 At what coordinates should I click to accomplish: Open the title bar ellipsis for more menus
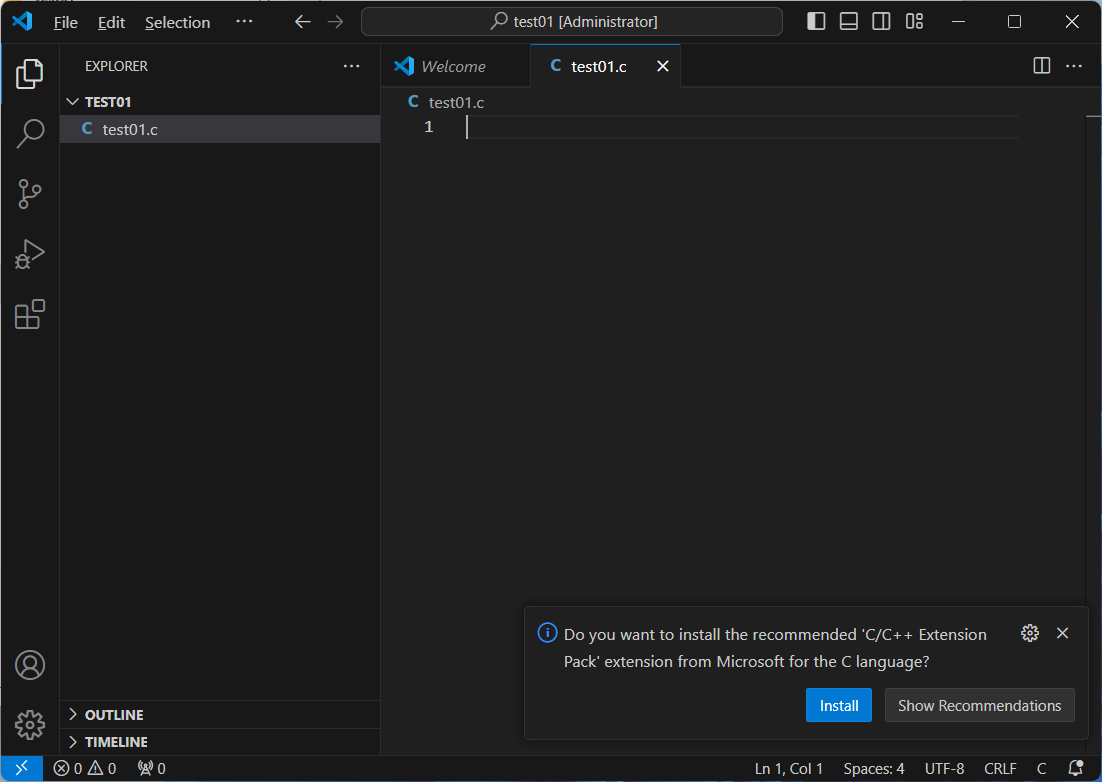coord(244,22)
